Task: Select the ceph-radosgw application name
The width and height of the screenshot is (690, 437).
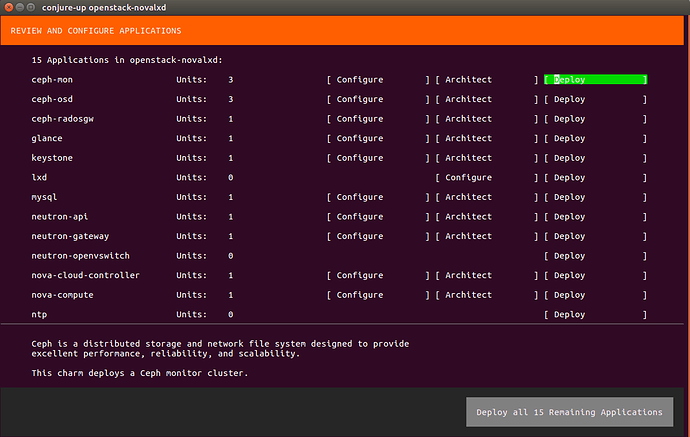Action: pyautogui.click(x=62, y=119)
